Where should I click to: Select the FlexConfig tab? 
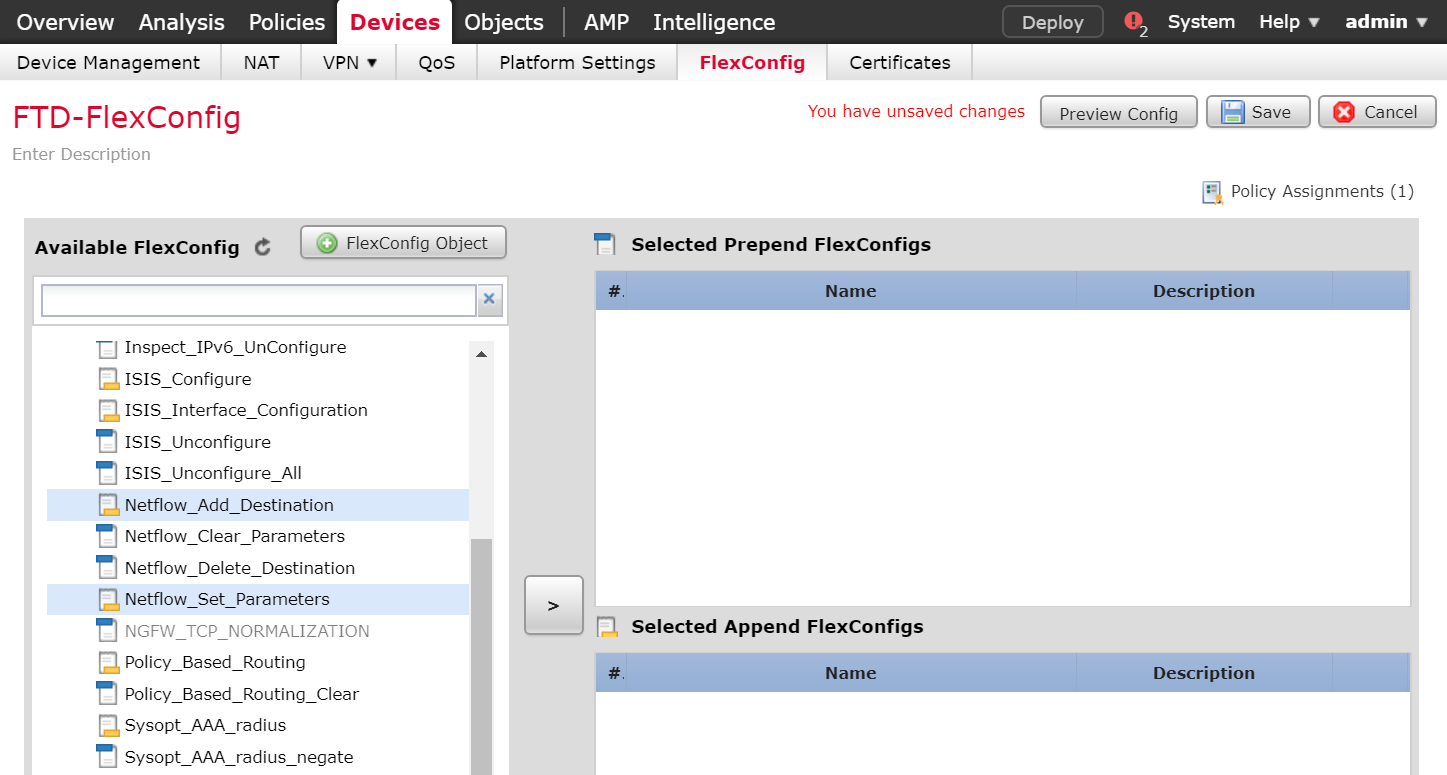coord(752,62)
